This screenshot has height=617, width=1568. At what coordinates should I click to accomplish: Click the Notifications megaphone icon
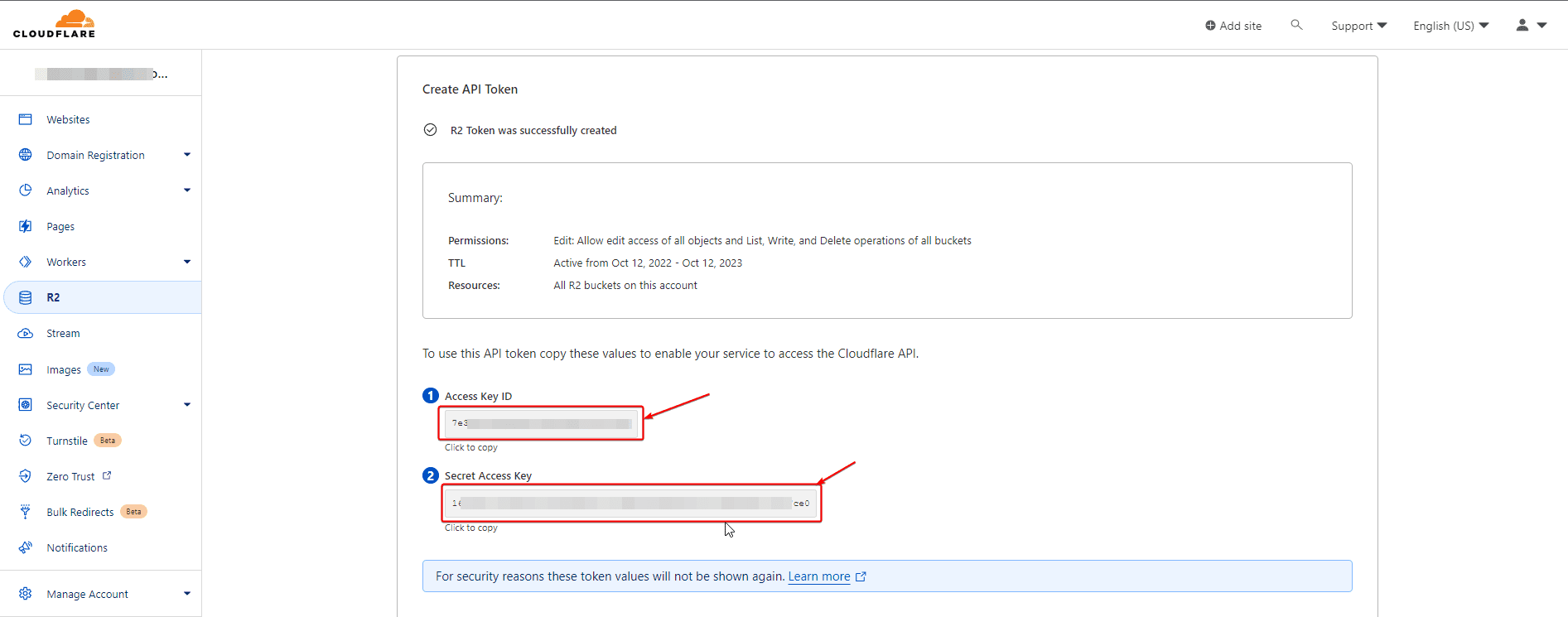pyautogui.click(x=26, y=547)
